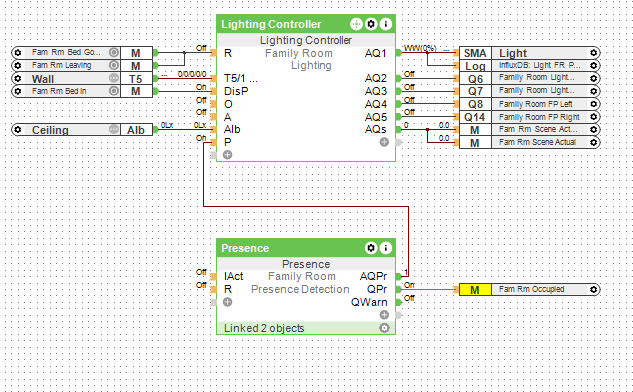The height and width of the screenshot is (392, 633).
Task: Open Lighting Controller settings gear icon
Action: pyautogui.click(x=371, y=24)
